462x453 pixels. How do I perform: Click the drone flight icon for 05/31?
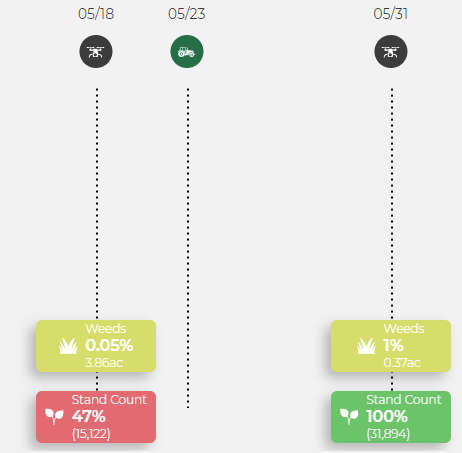(391, 52)
